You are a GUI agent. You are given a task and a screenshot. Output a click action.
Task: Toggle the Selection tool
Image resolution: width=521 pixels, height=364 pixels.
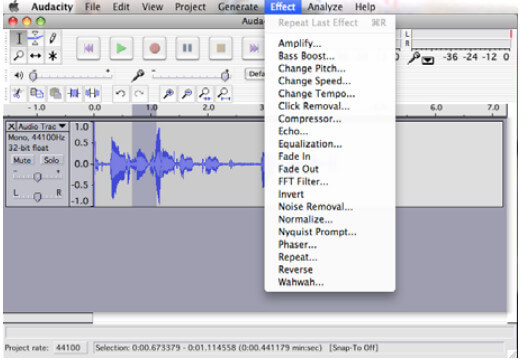pyautogui.click(x=19, y=38)
